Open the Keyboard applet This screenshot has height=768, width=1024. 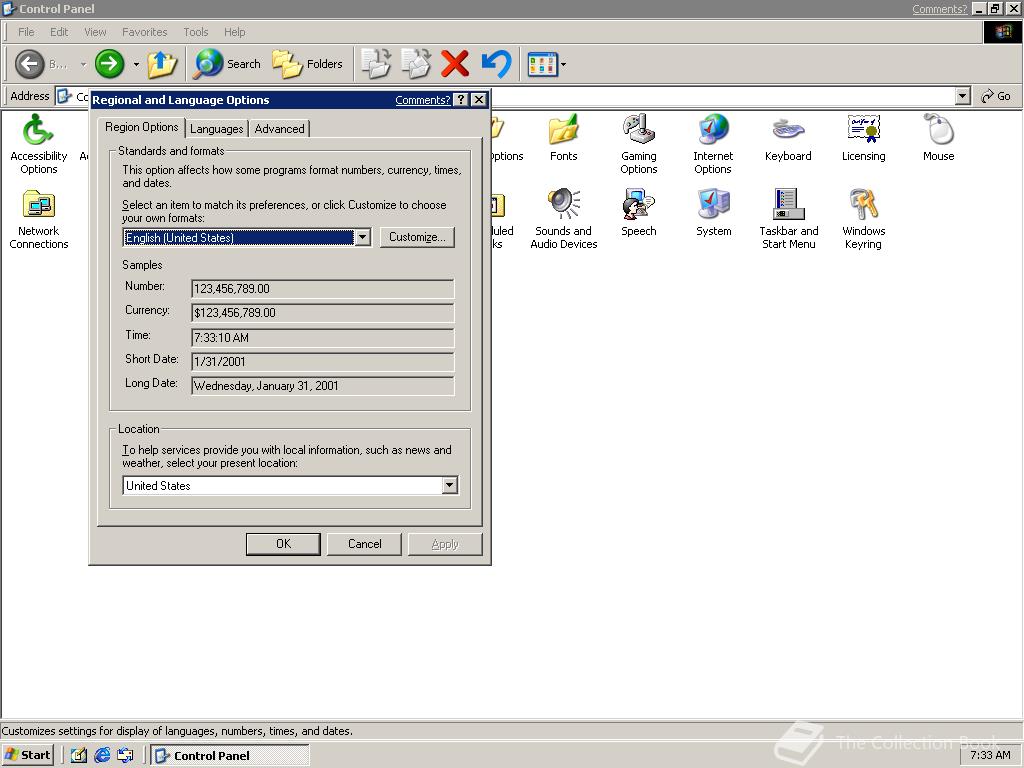pyautogui.click(x=788, y=138)
